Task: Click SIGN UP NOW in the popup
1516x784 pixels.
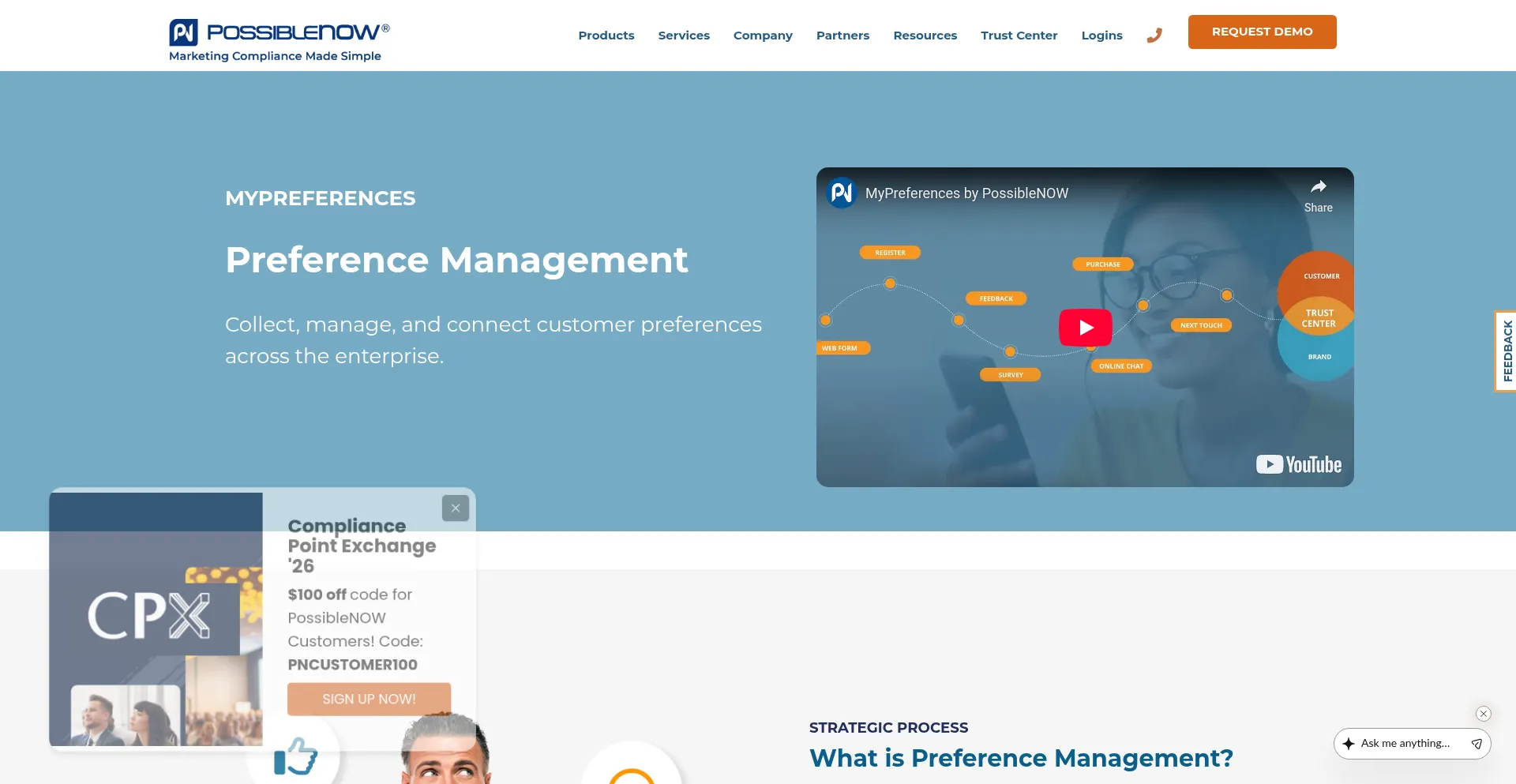Action: click(x=368, y=698)
